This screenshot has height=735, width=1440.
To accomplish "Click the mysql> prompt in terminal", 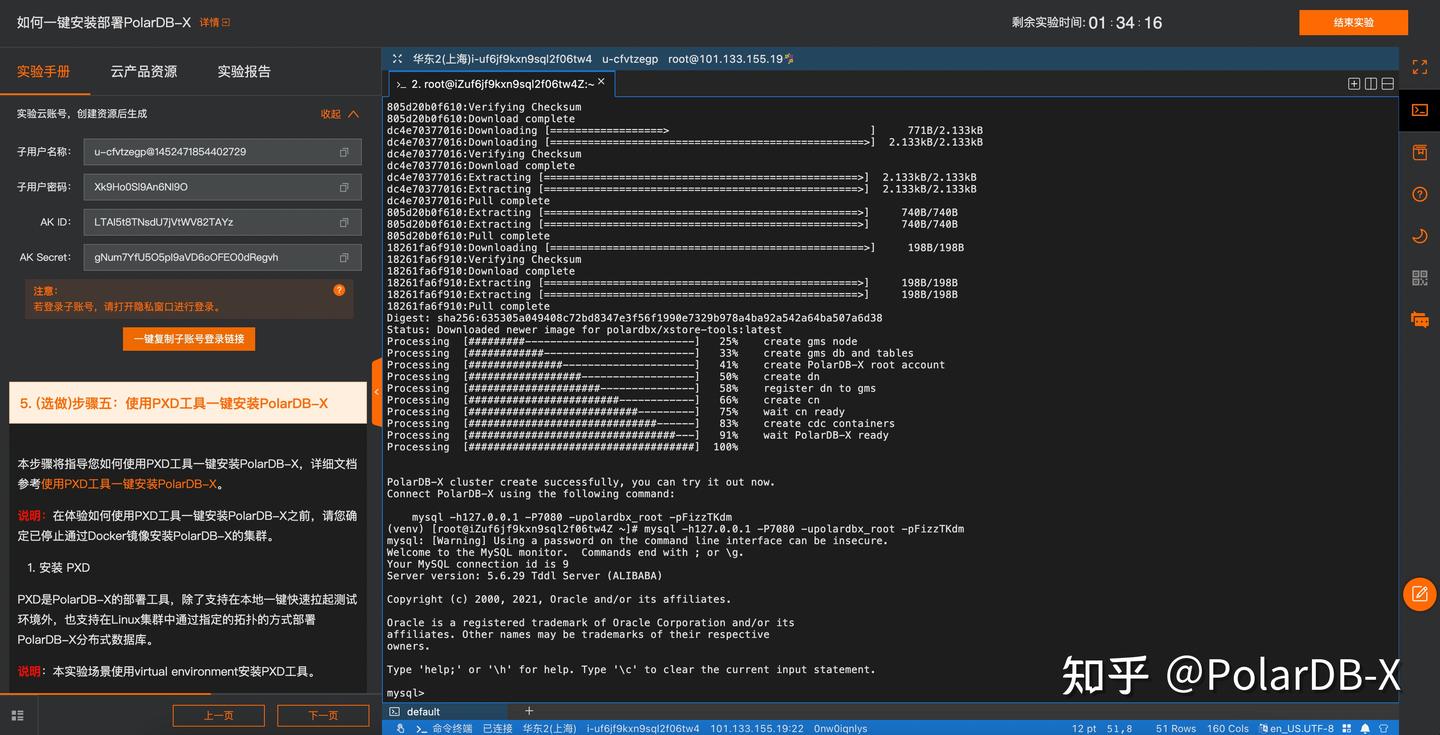I will pyautogui.click(x=406, y=693).
